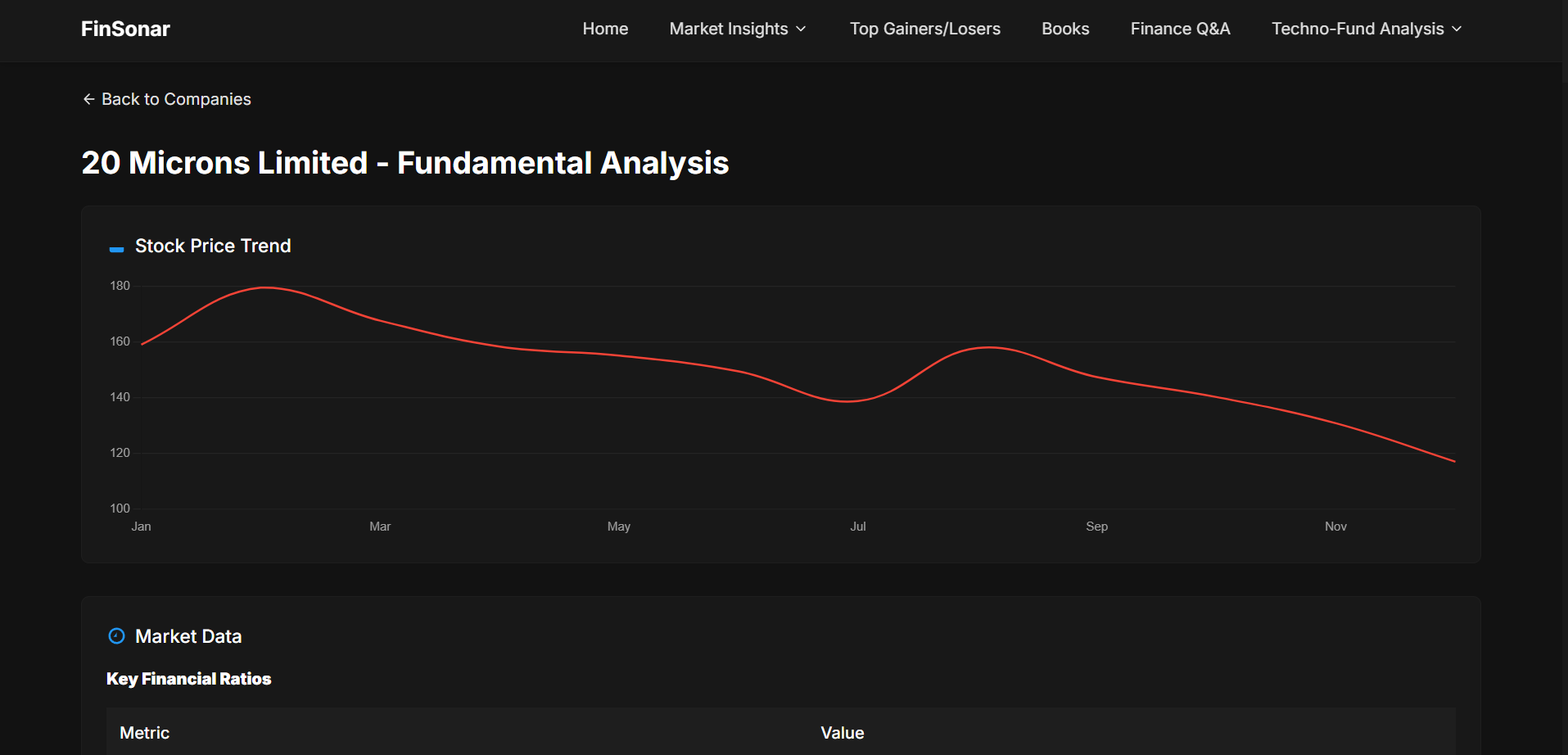Click the Jul x-axis label
The height and width of the screenshot is (755, 1568).
[x=858, y=527]
